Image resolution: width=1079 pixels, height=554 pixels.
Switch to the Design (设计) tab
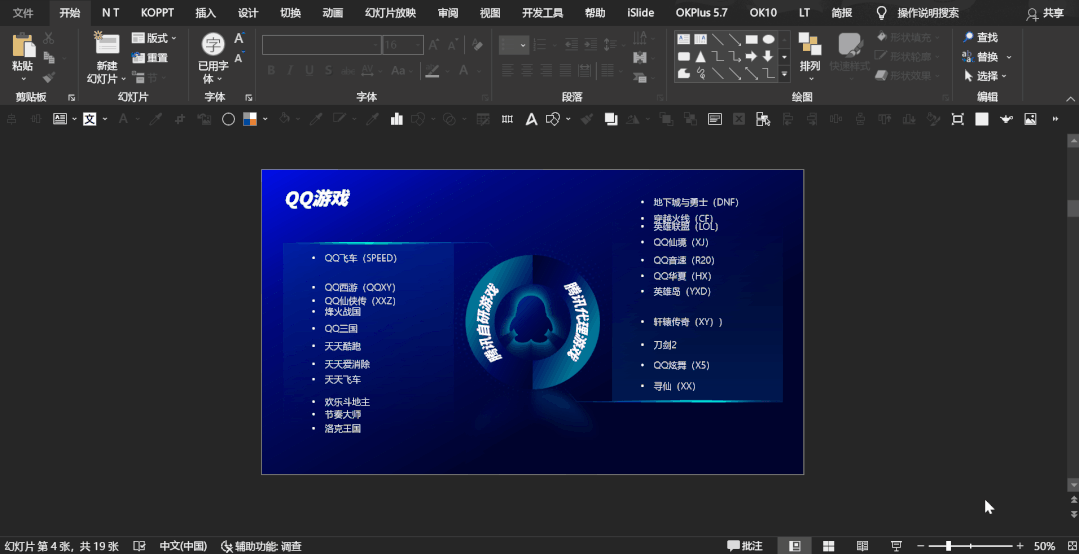[248, 12]
